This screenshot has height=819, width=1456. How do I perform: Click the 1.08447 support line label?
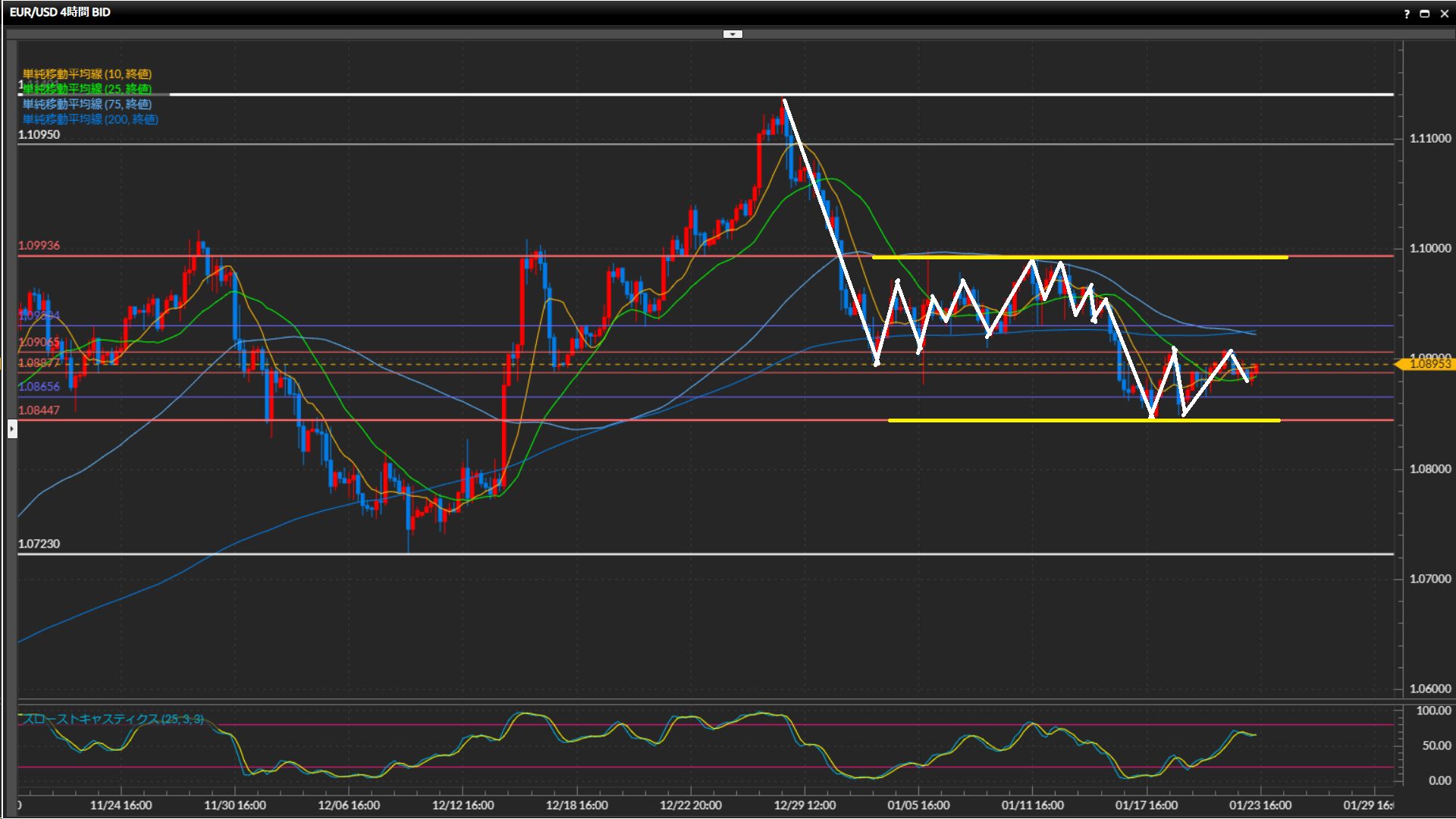pyautogui.click(x=39, y=410)
